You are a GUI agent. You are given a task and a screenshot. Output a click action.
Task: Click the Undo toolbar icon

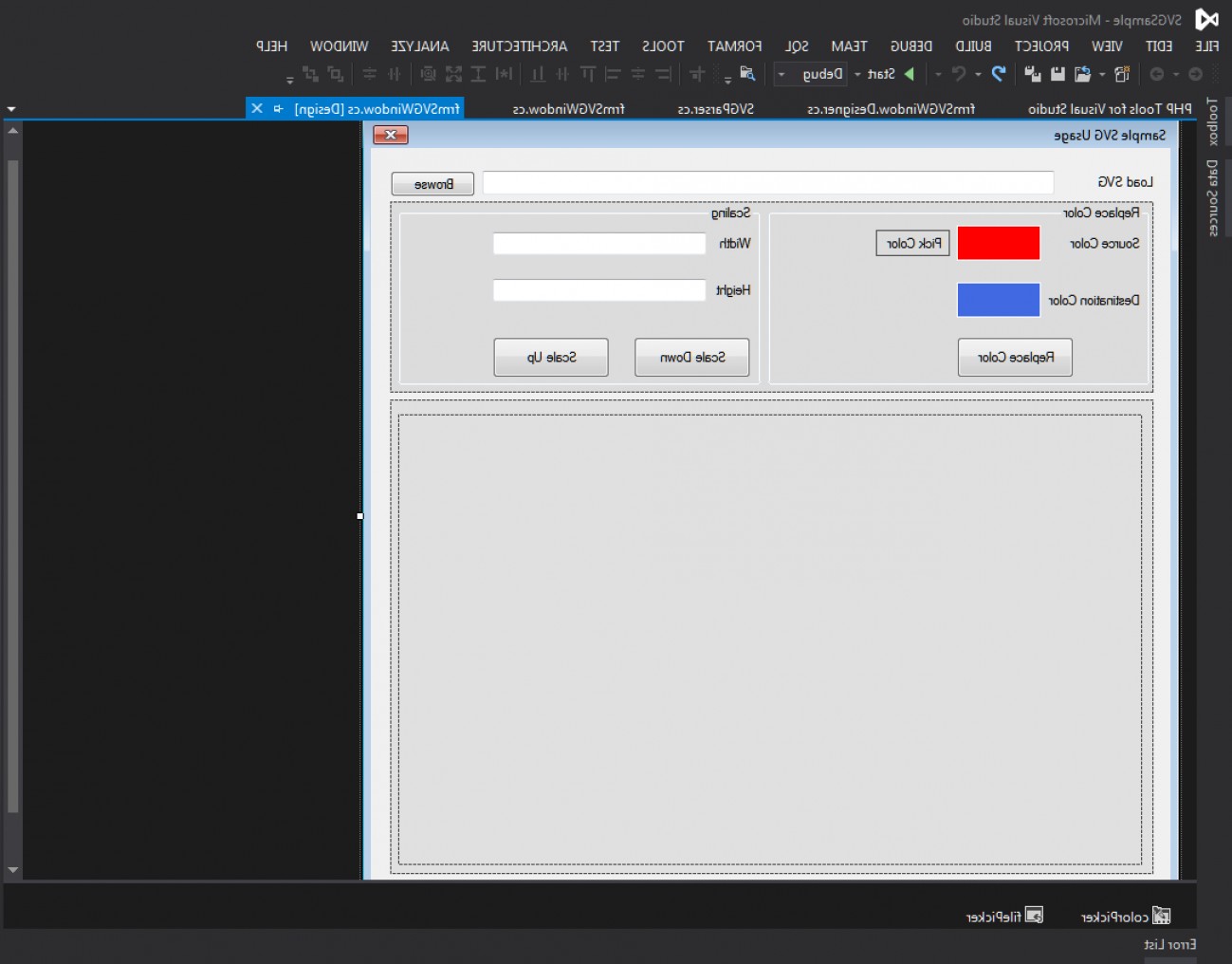(x=998, y=74)
